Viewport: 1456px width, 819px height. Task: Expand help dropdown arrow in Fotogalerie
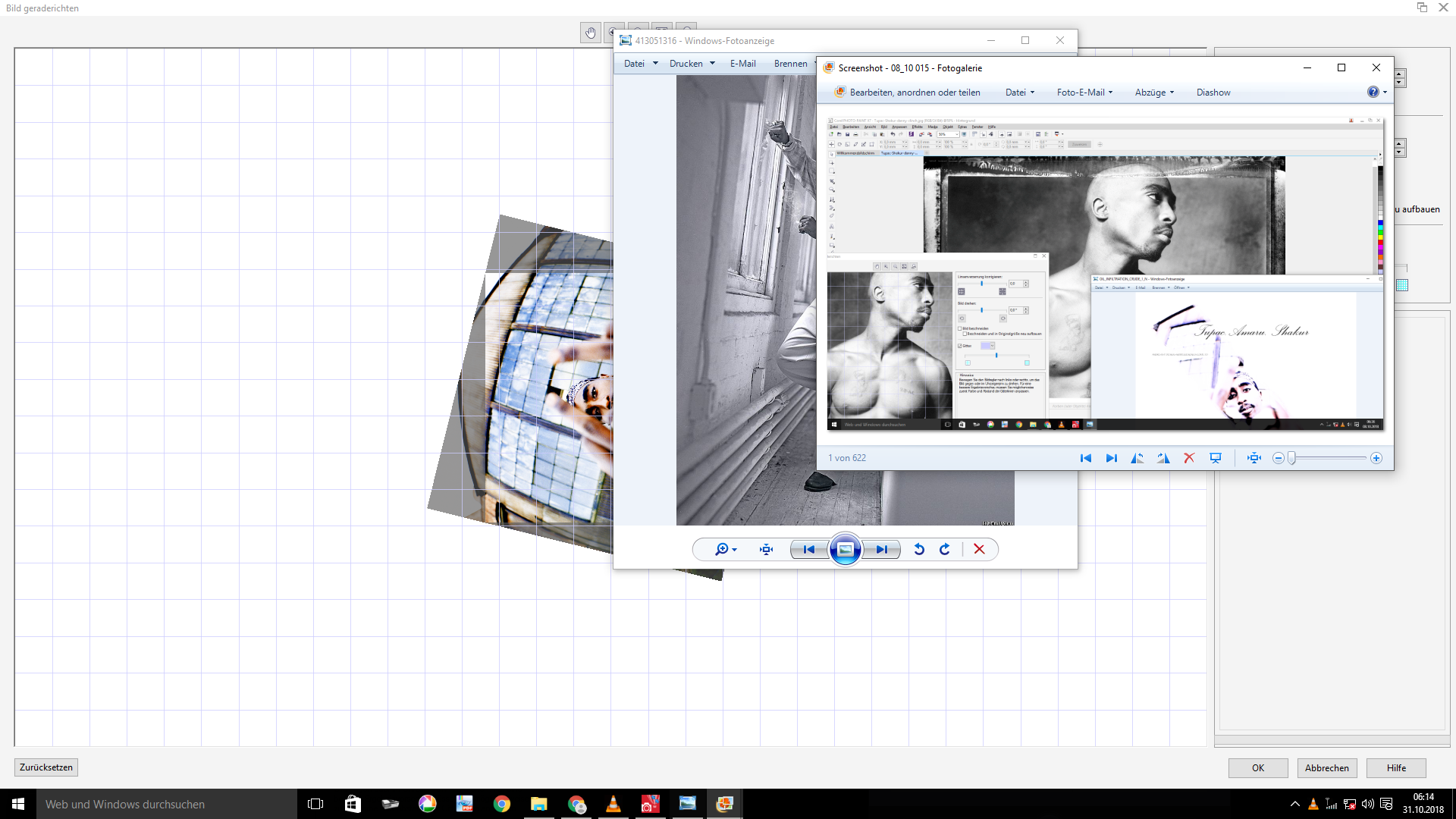1385,93
